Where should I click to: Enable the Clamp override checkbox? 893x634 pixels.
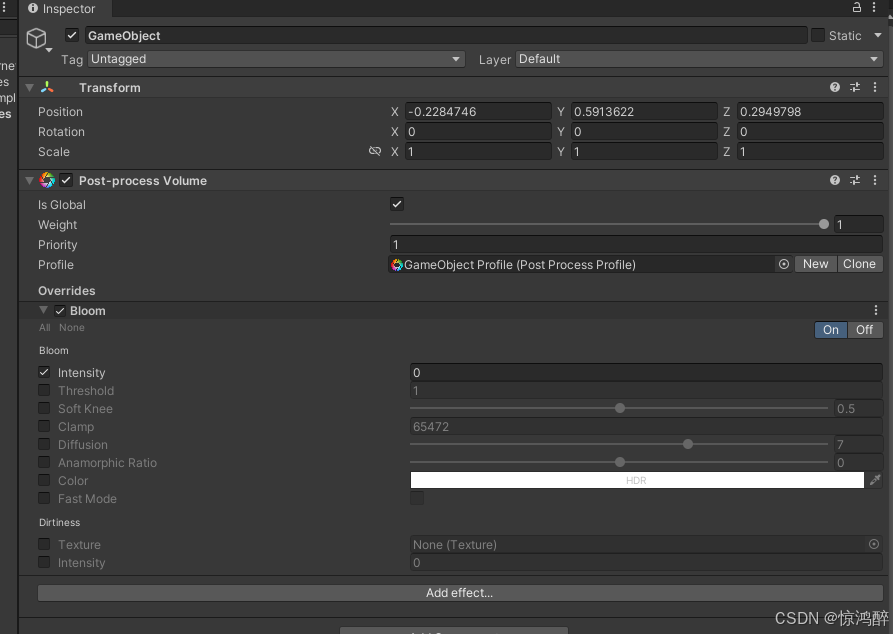44,426
